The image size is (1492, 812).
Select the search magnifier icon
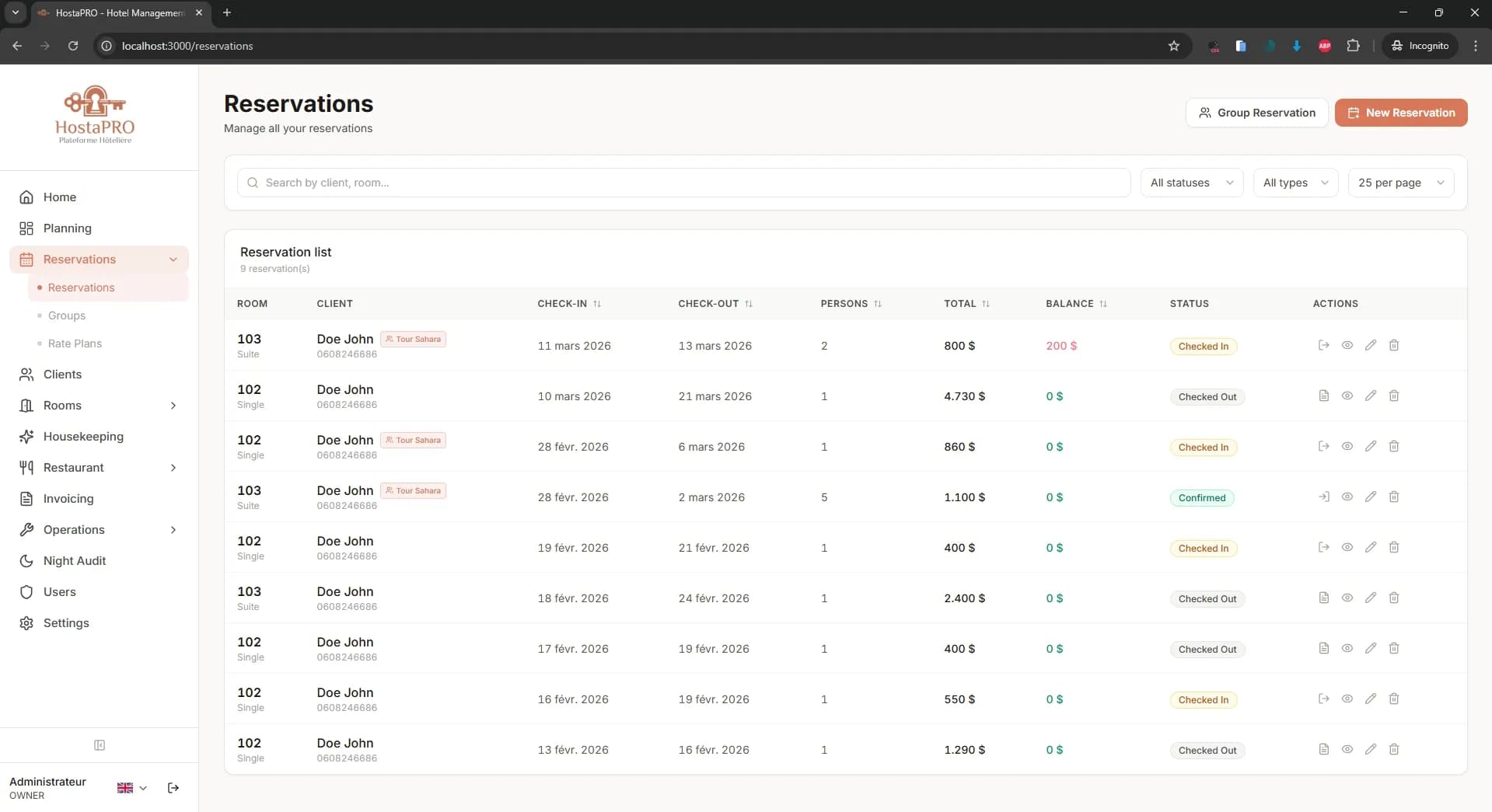(x=252, y=183)
